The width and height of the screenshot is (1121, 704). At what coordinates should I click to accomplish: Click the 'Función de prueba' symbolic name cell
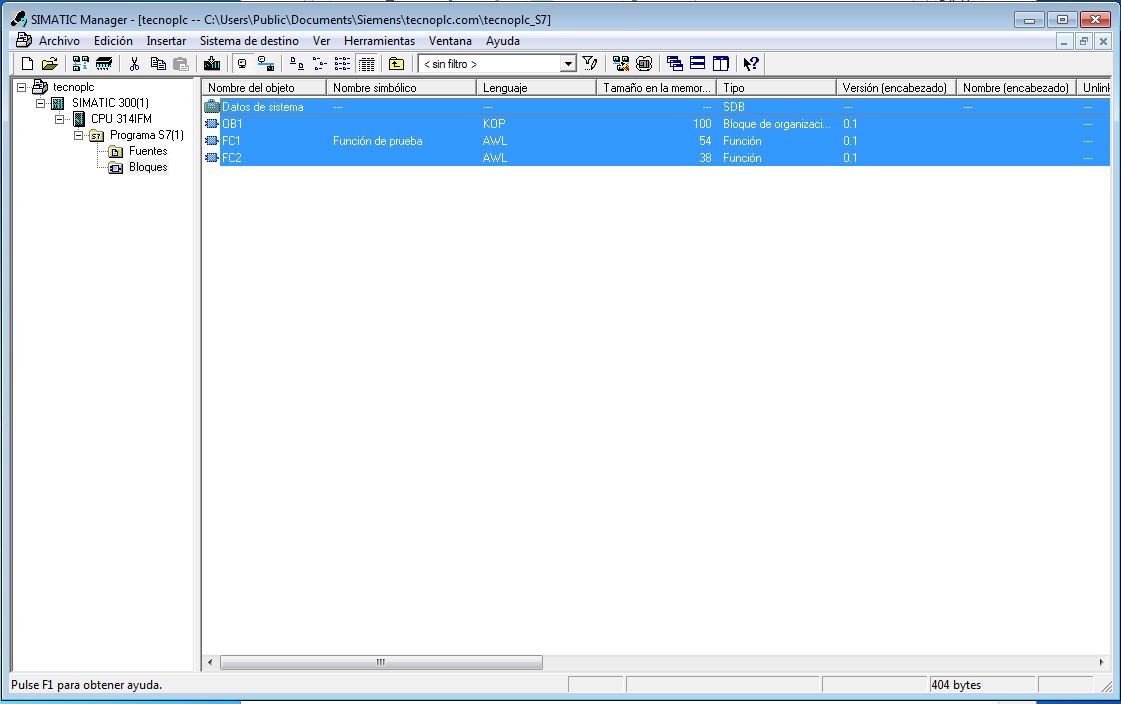point(377,141)
